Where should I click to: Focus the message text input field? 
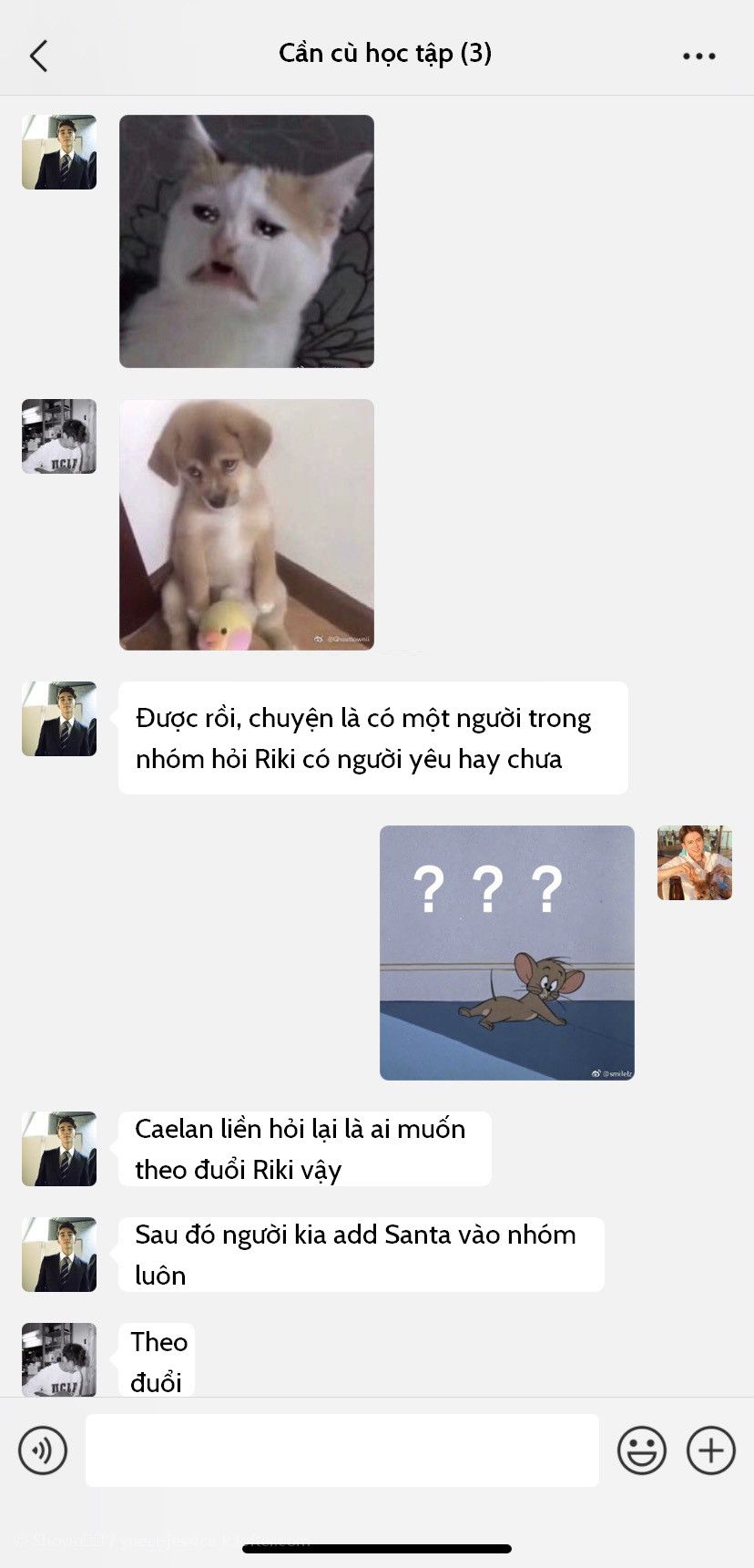pyautogui.click(x=342, y=1450)
